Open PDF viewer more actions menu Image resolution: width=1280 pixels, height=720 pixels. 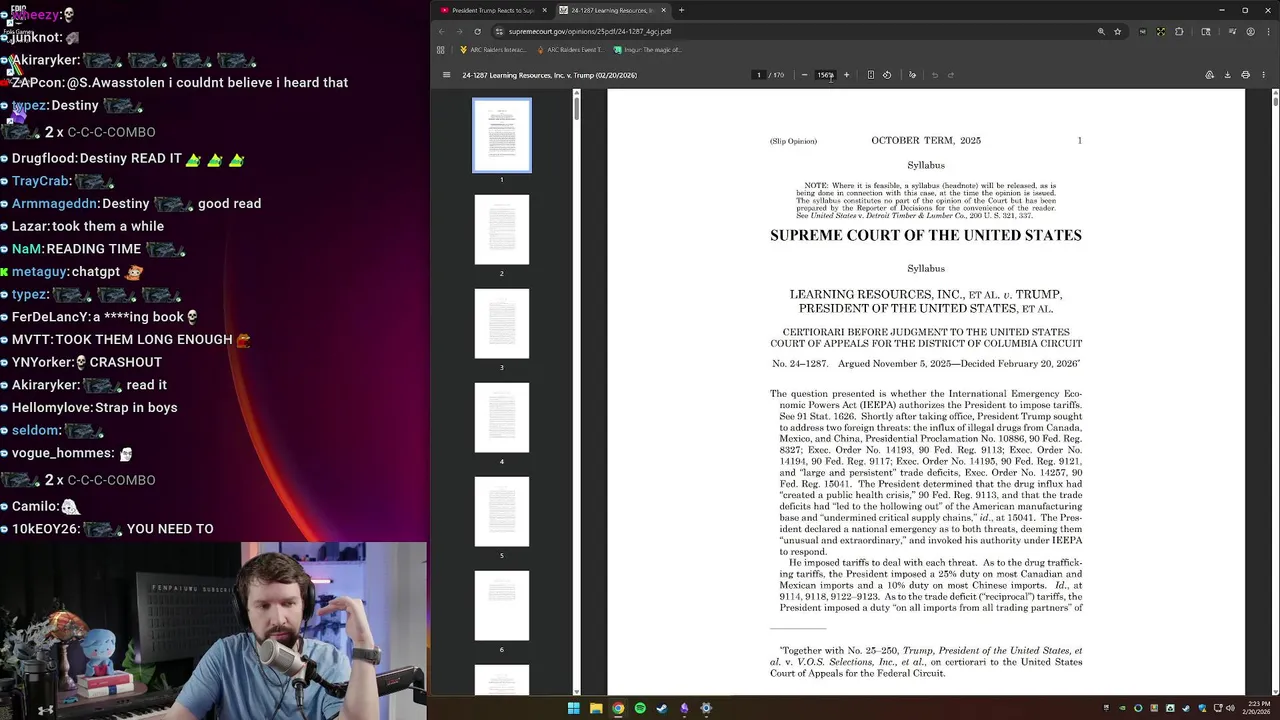(x=1264, y=75)
